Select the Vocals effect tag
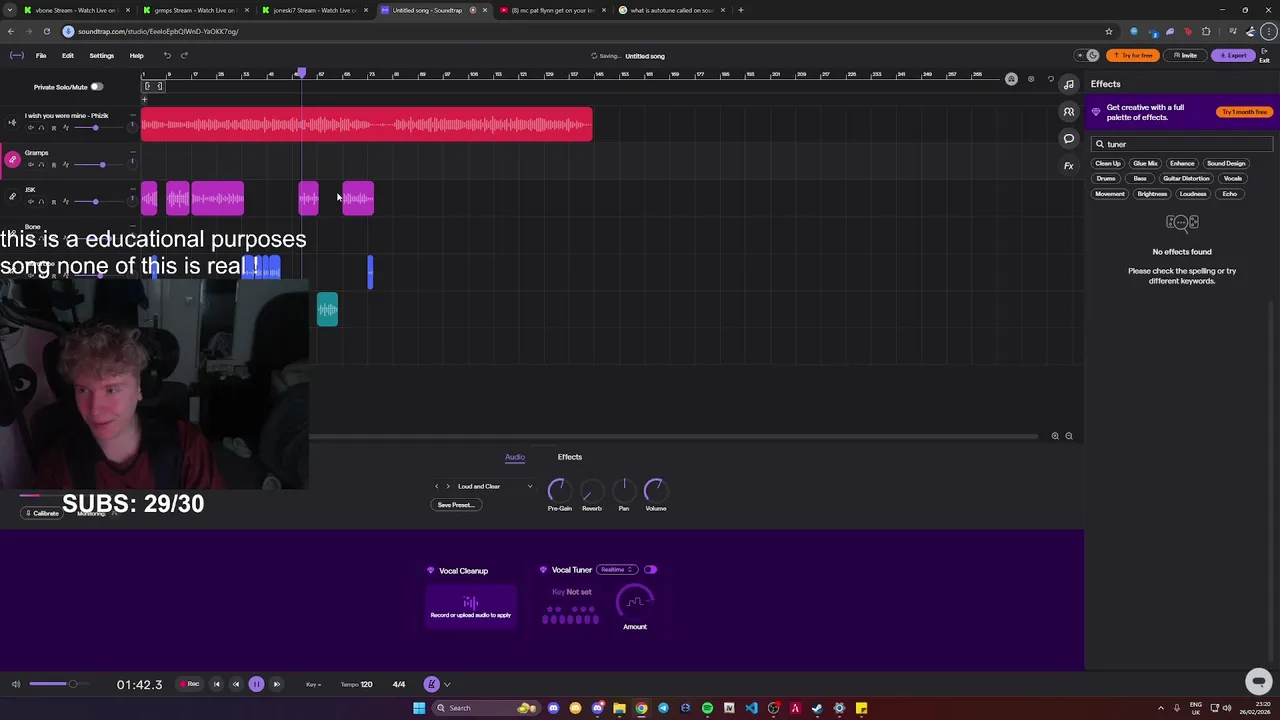 pos(1232,178)
